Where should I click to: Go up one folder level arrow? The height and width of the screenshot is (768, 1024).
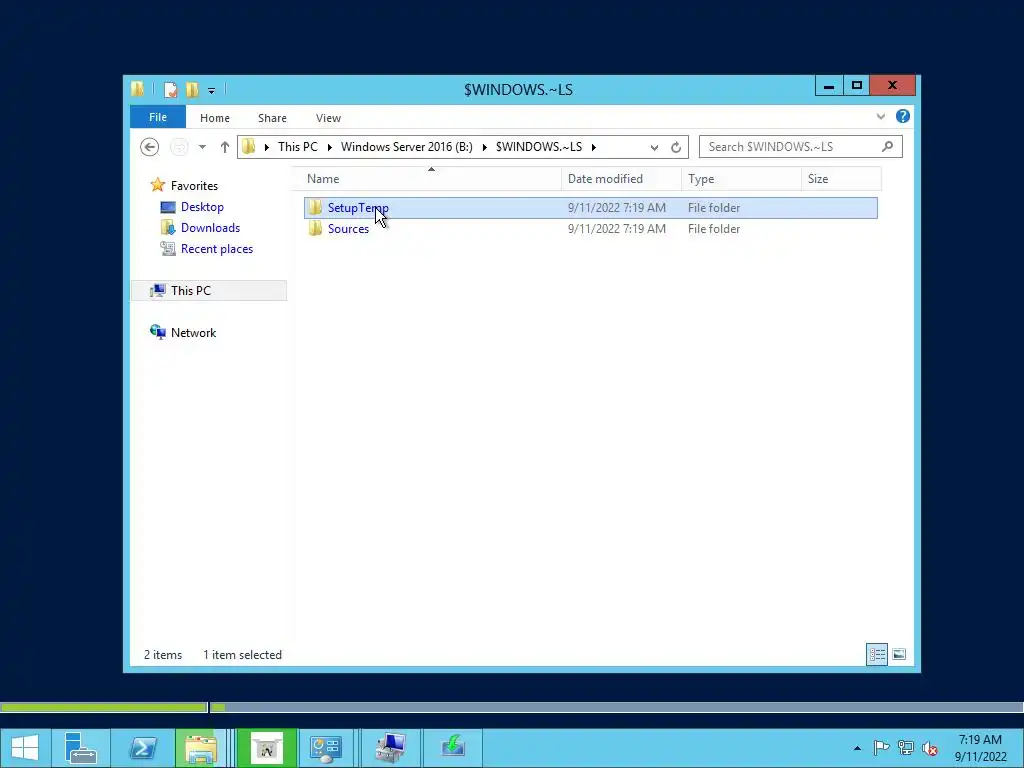(x=225, y=147)
